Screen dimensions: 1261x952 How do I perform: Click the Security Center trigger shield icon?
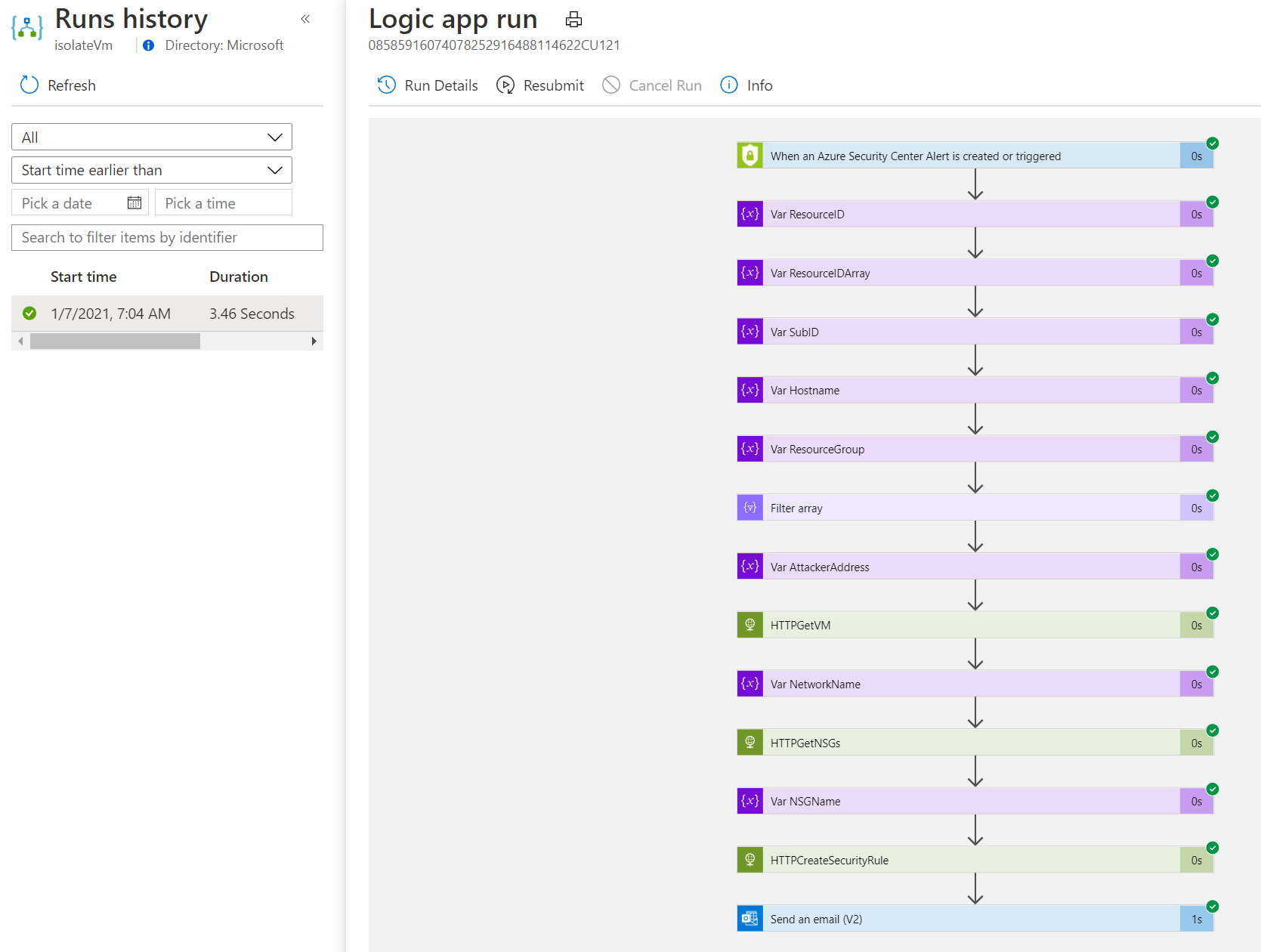(749, 156)
